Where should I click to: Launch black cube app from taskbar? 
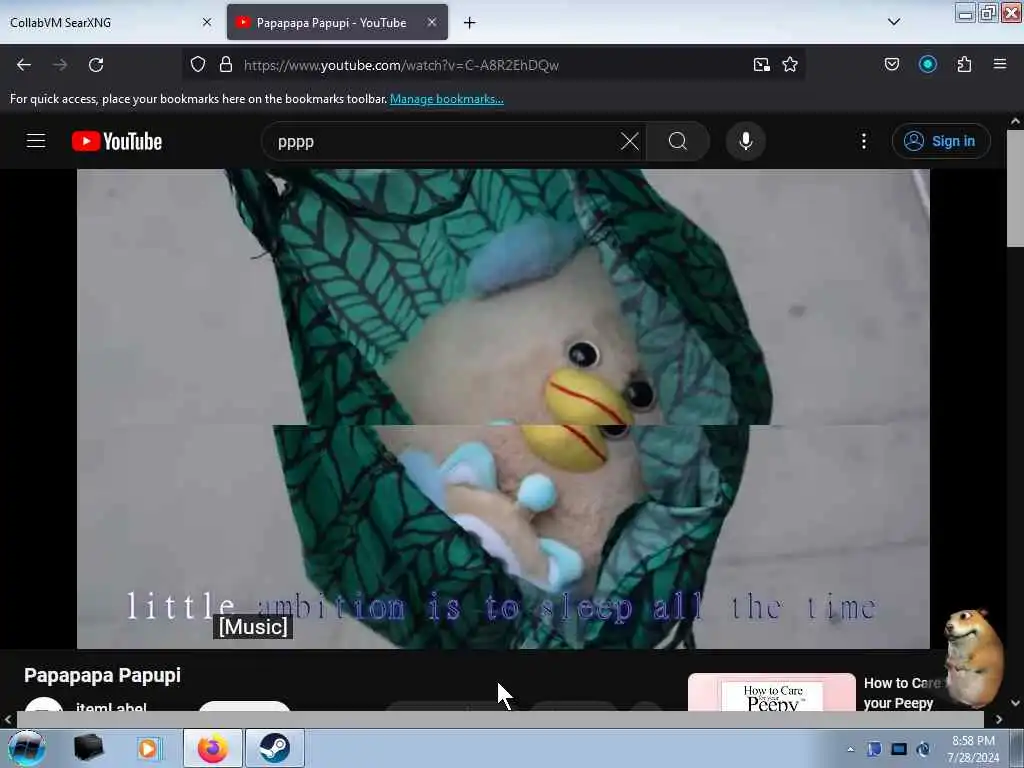click(88, 748)
